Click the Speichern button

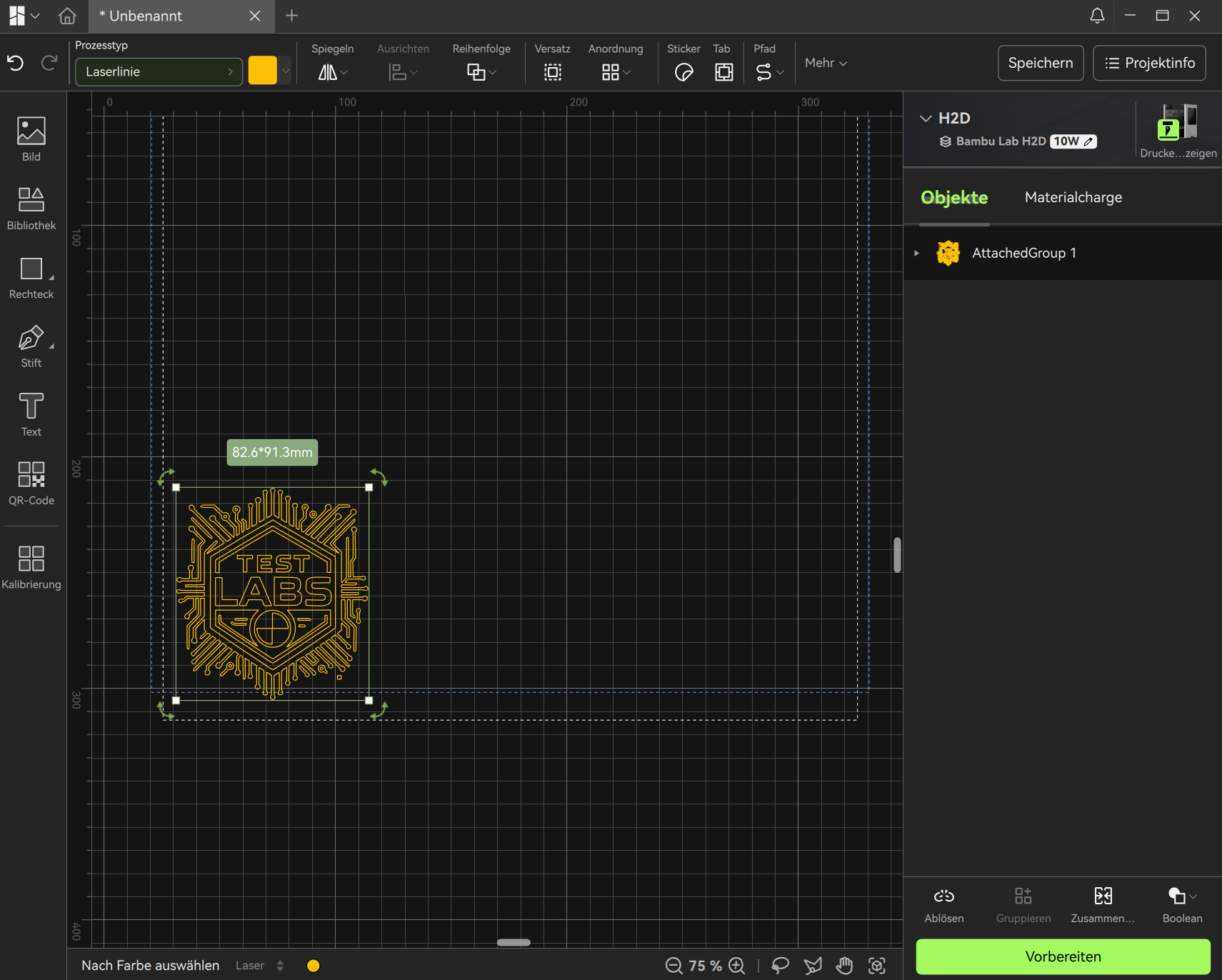click(x=1040, y=63)
